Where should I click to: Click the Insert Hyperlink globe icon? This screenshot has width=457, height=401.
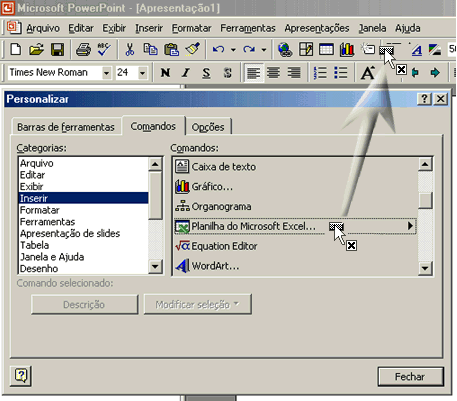(285, 50)
